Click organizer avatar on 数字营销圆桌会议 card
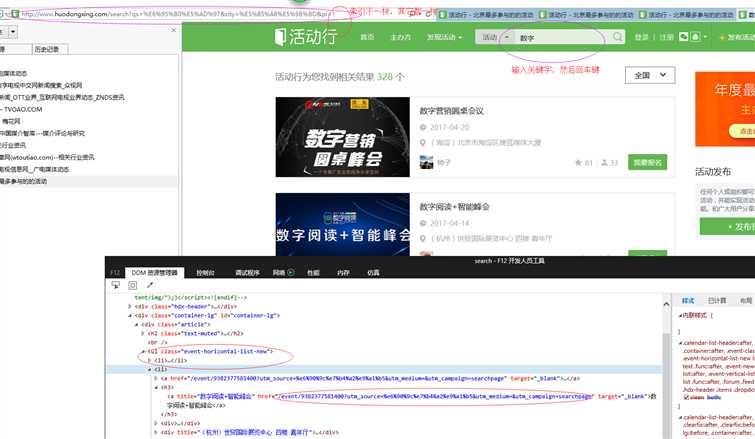The height and width of the screenshot is (439, 755). 426,162
